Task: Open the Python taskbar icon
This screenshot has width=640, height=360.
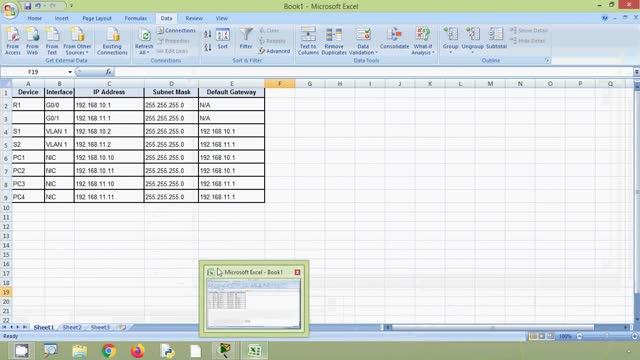Action: pyautogui.click(x=167, y=351)
